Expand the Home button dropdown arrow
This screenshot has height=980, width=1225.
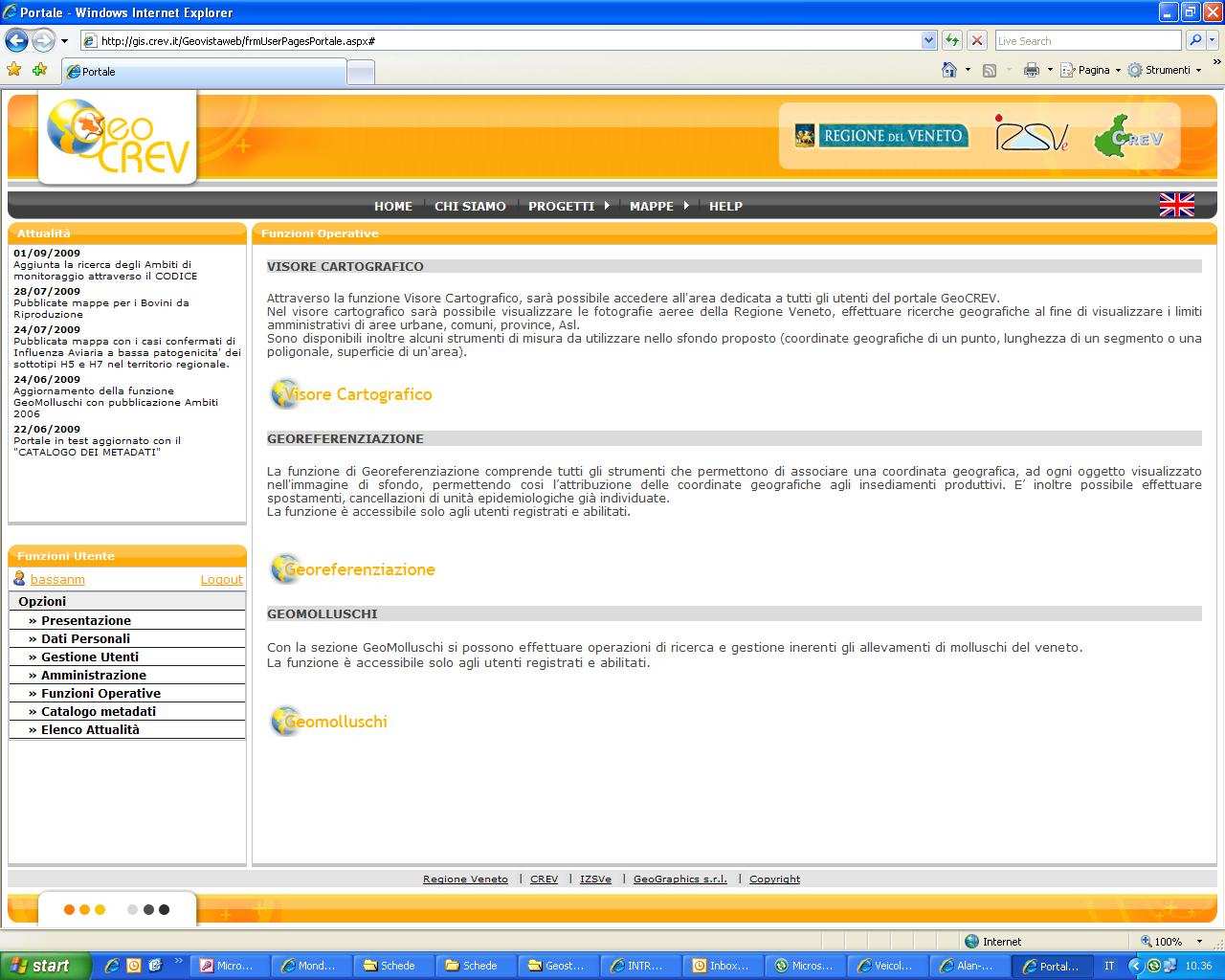(x=968, y=70)
